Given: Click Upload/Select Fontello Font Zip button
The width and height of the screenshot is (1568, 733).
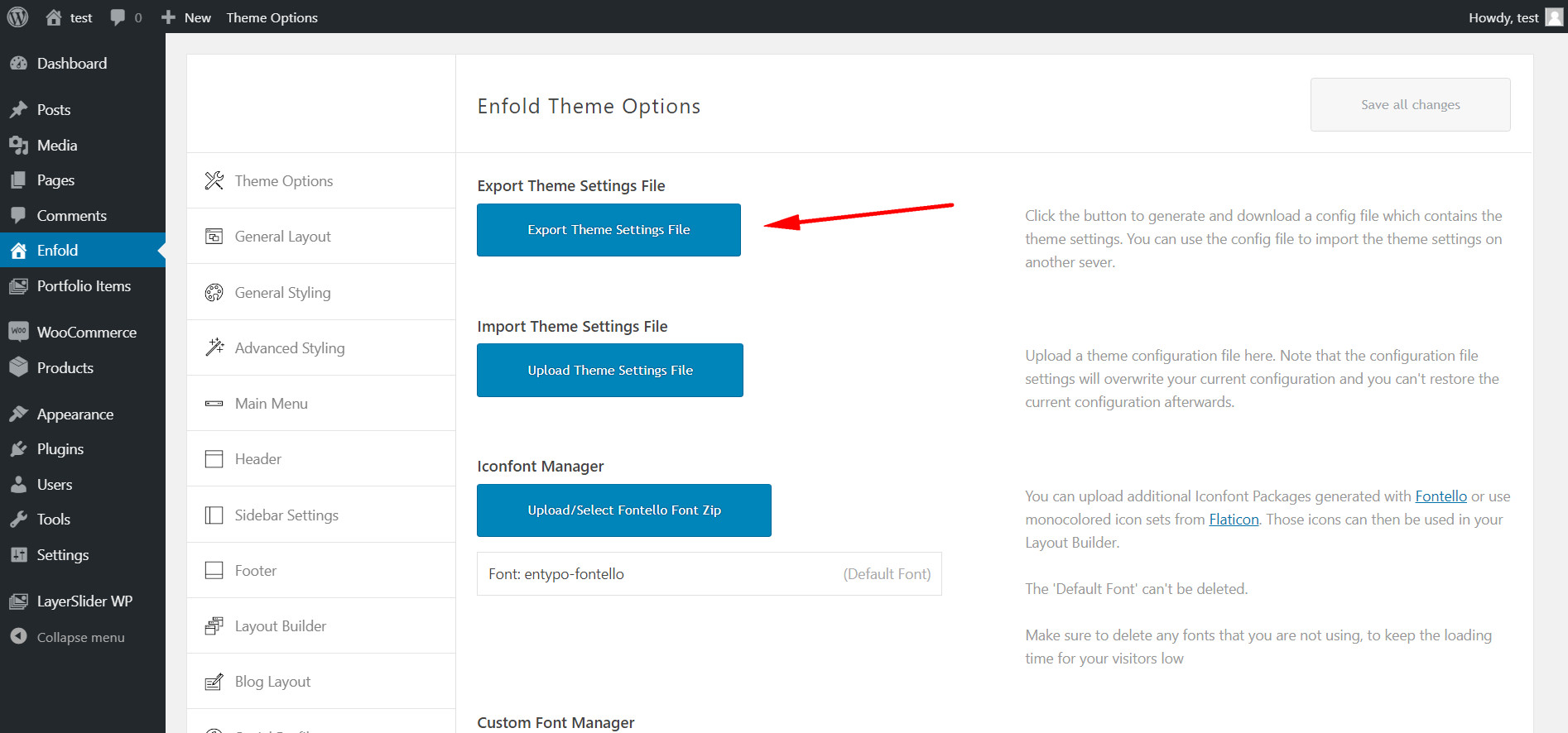Looking at the screenshot, I should tap(624, 510).
